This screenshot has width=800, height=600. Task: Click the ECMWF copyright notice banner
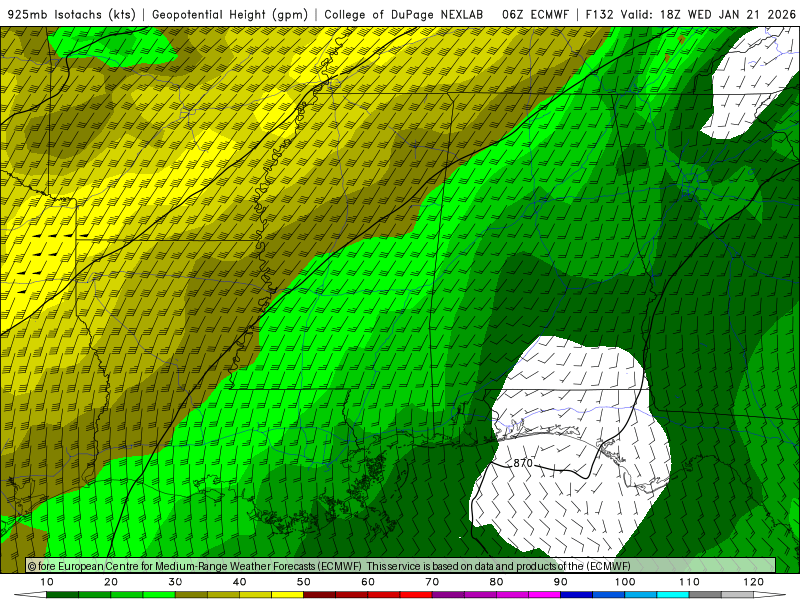tap(401, 565)
